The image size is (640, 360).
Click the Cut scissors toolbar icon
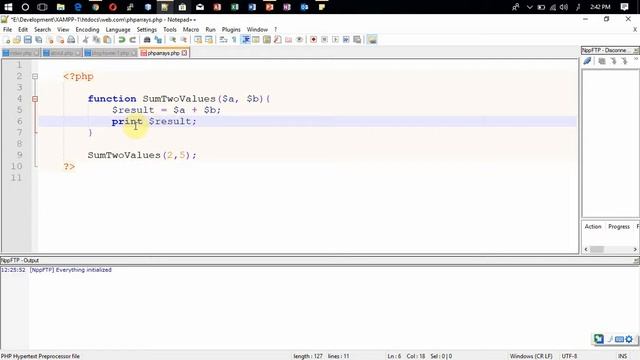(85, 40)
